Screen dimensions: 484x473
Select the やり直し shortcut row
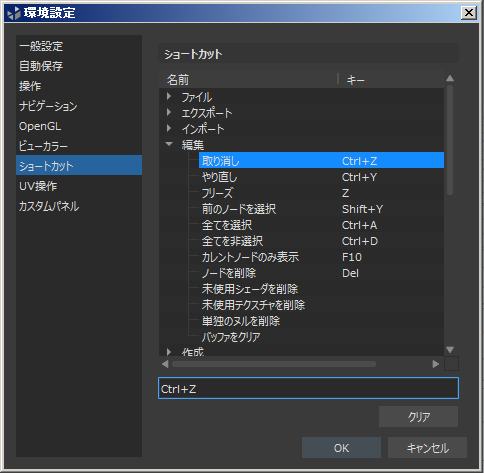[321, 177]
